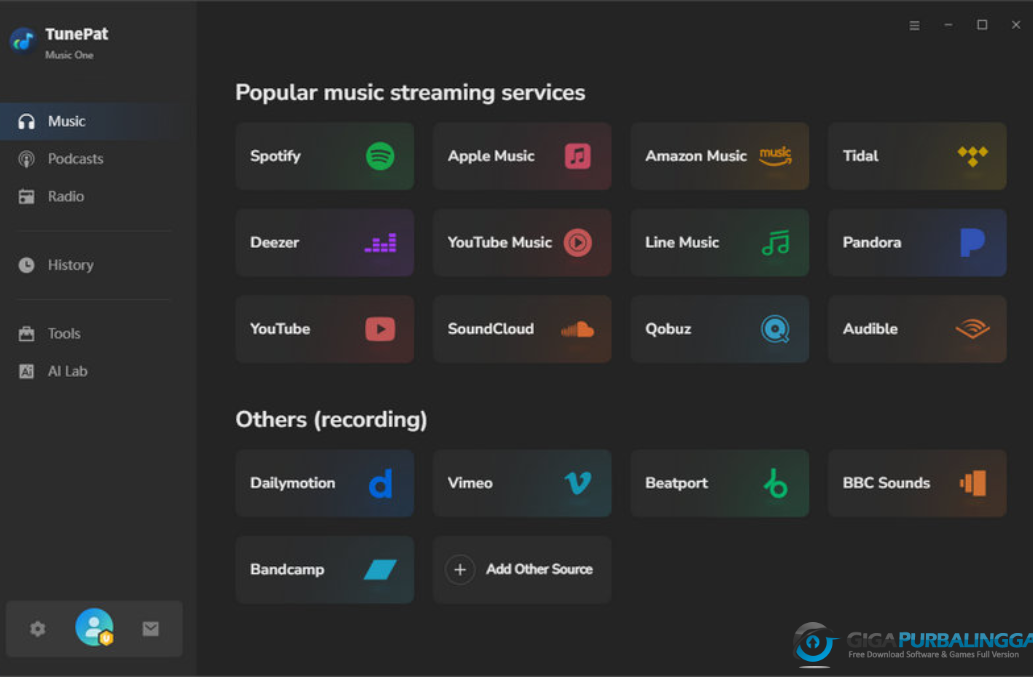This screenshot has height=677, width=1033.
Task: Choose the Spotify service name
Action: pos(275,157)
